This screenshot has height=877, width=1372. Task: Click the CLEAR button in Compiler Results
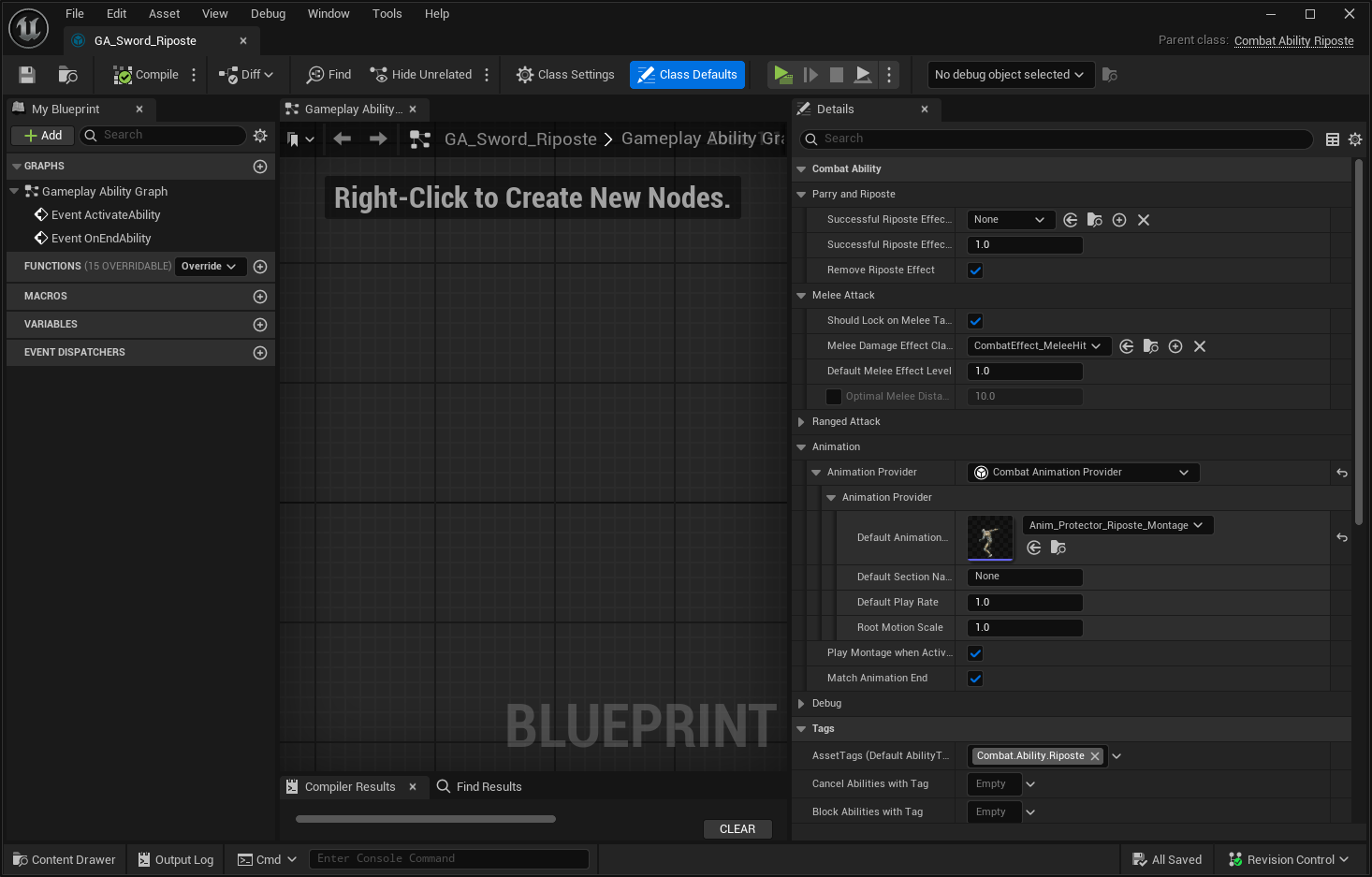click(737, 829)
